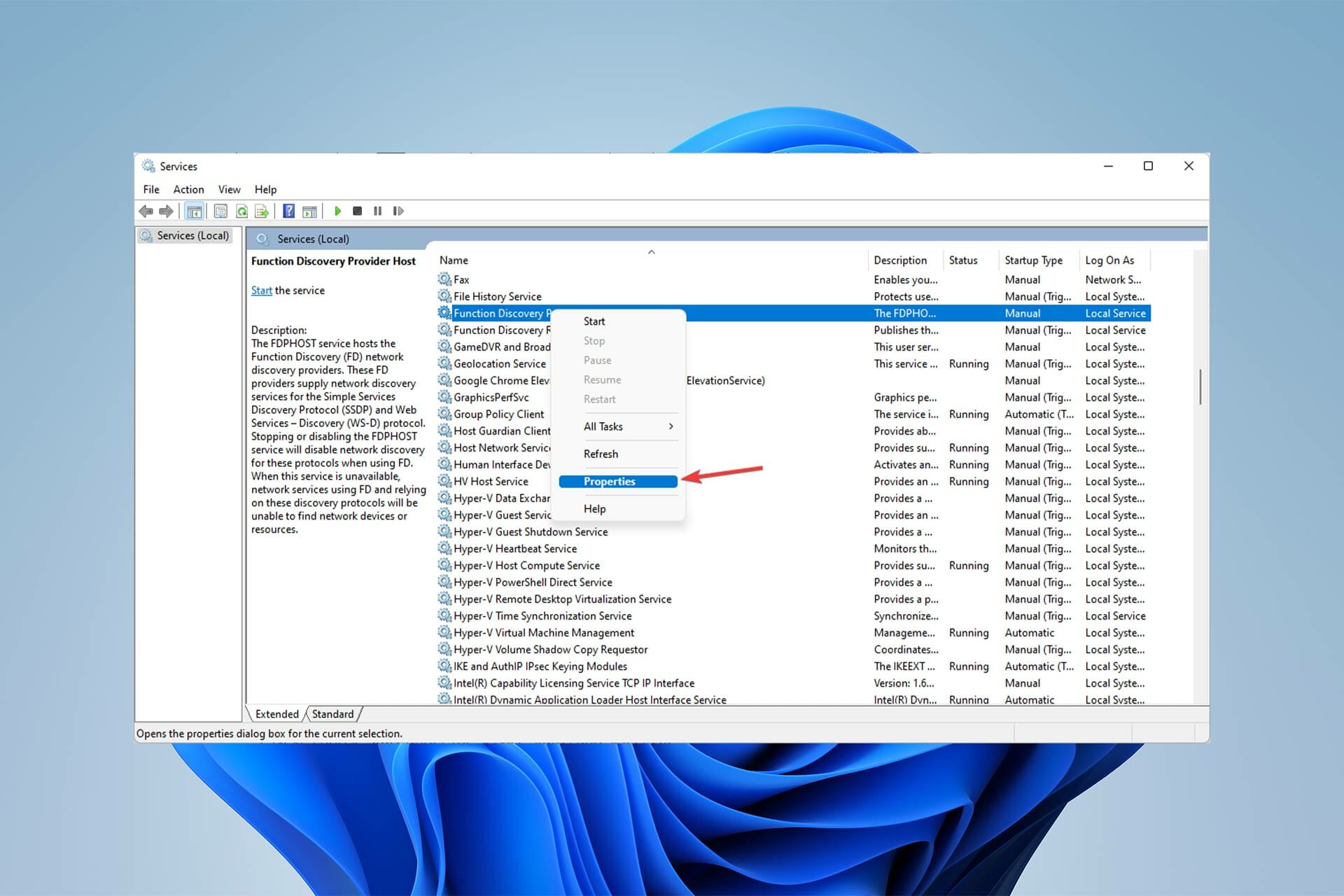Toggle the Show/Hide Console Tree icon
Viewport: 1344px width, 896px height.
tap(195, 211)
